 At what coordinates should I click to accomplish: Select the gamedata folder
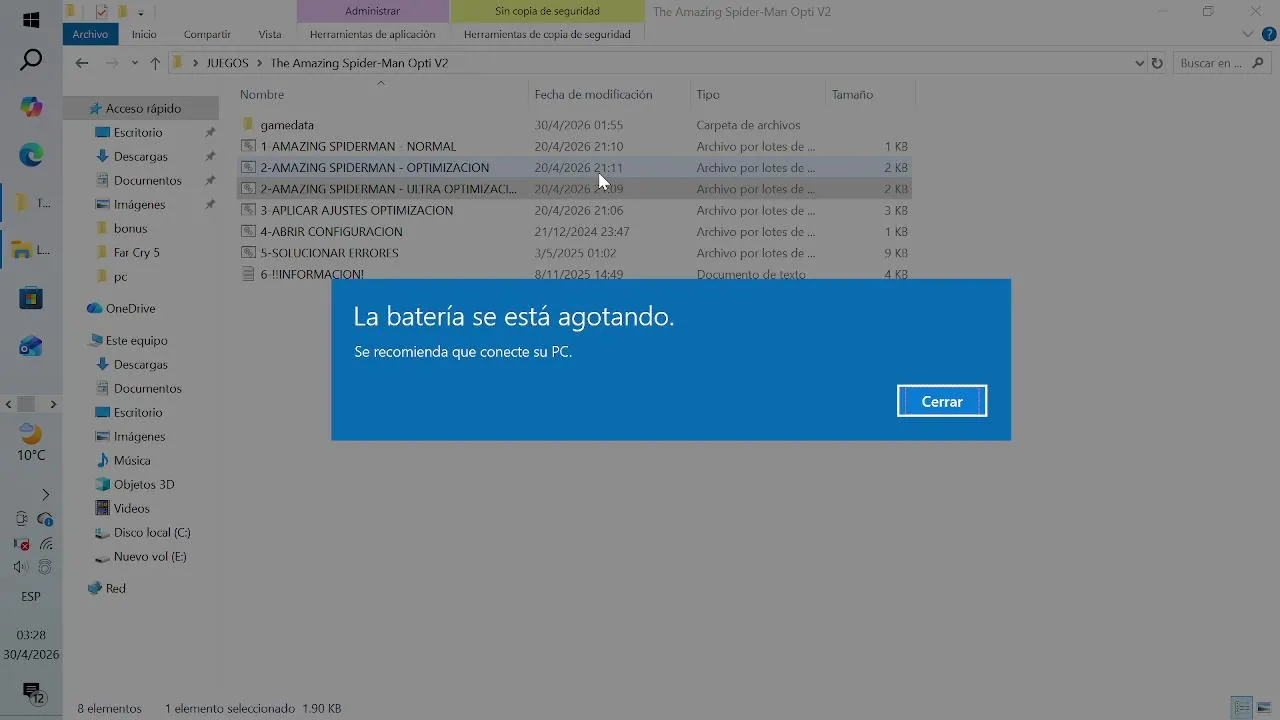pyautogui.click(x=287, y=125)
